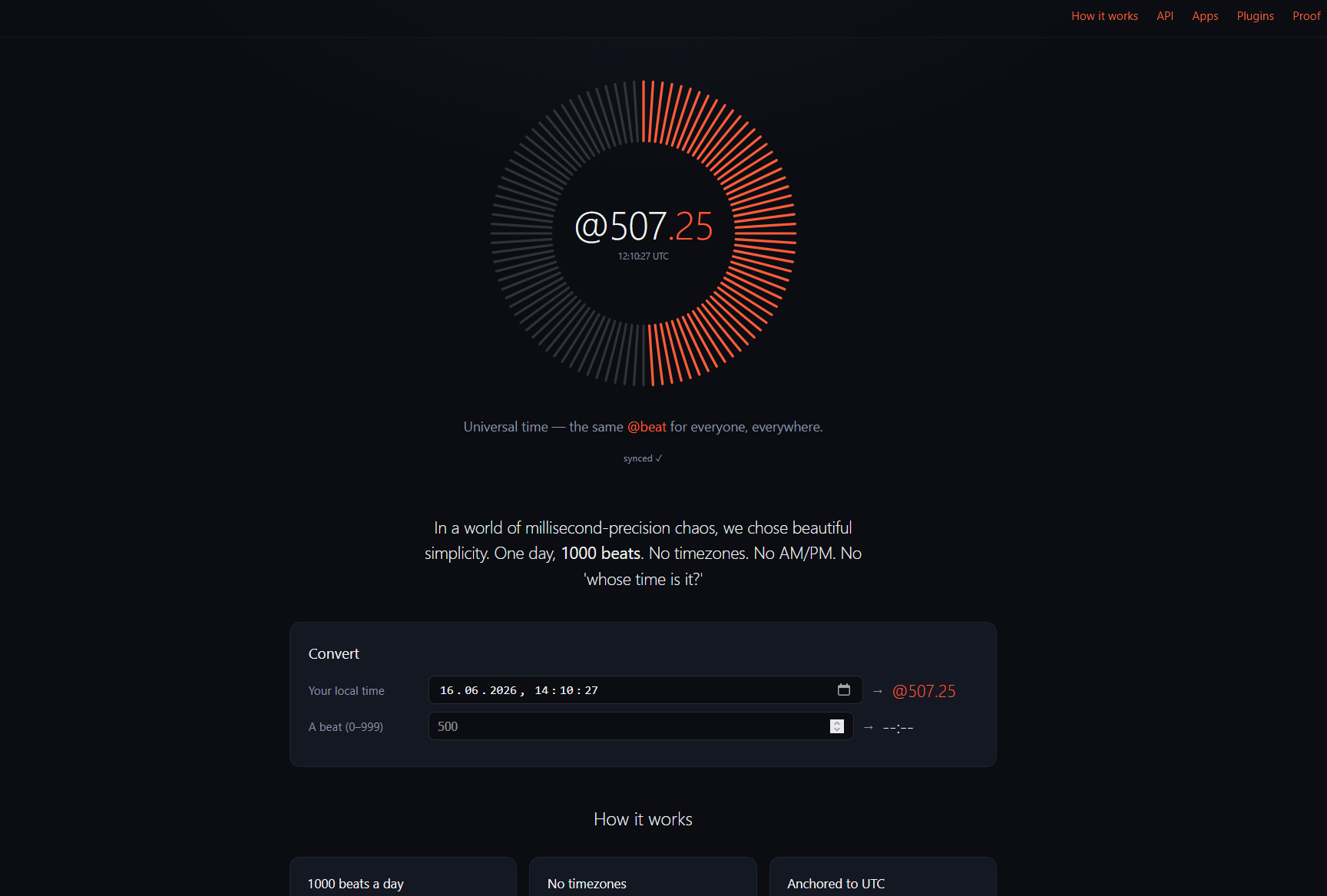Click the @507.25 beat clock display
This screenshot has height=896, width=1327.
click(644, 226)
